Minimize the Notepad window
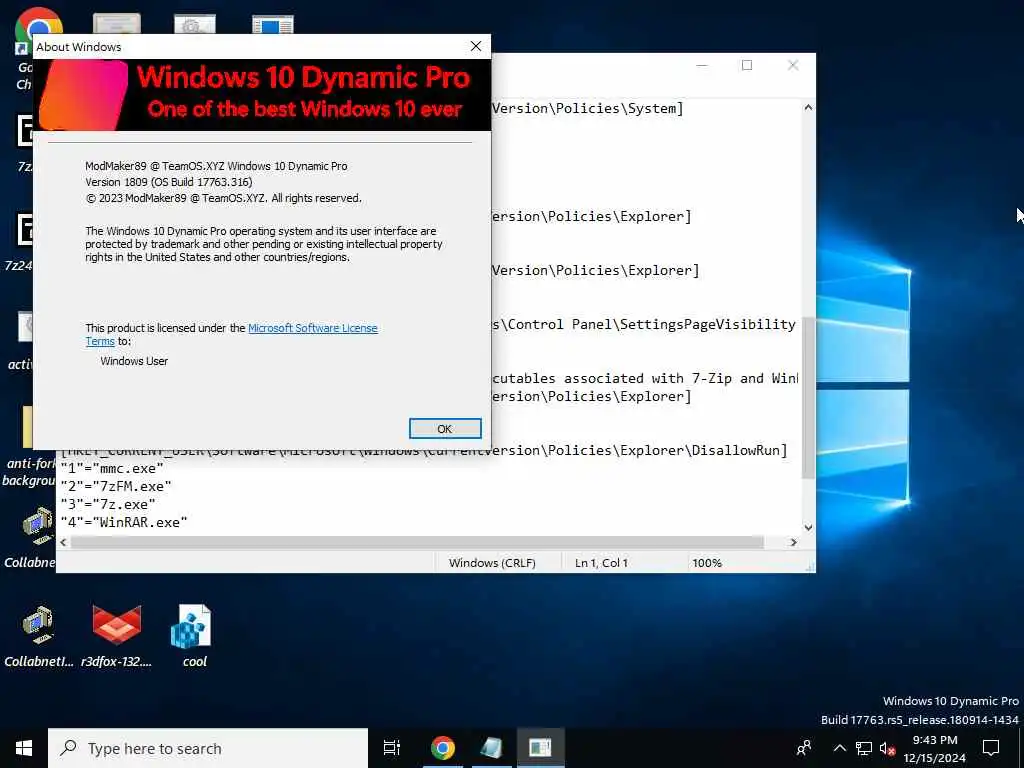Viewport: 1024px width, 768px height. [701, 65]
